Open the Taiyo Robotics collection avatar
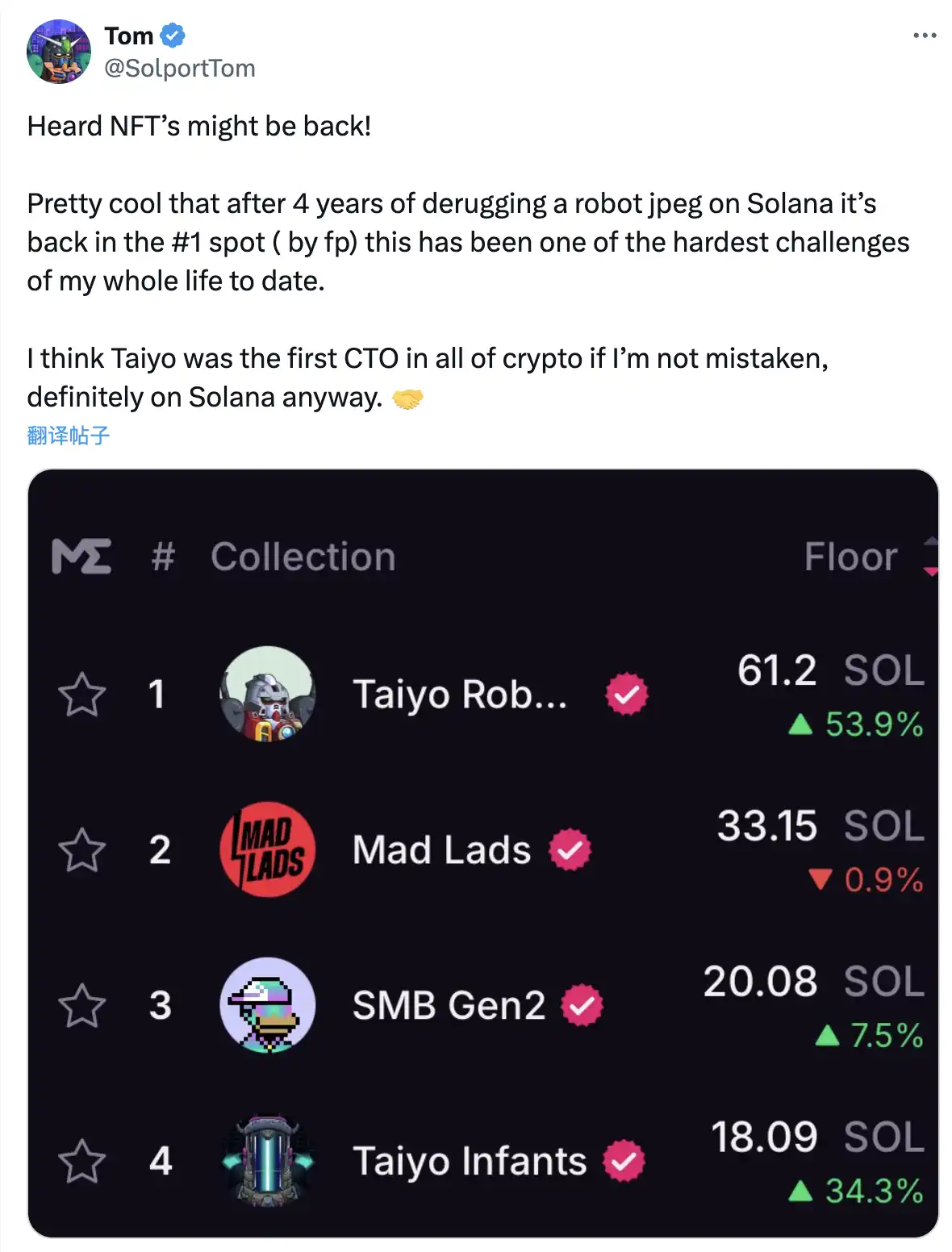 (268, 694)
